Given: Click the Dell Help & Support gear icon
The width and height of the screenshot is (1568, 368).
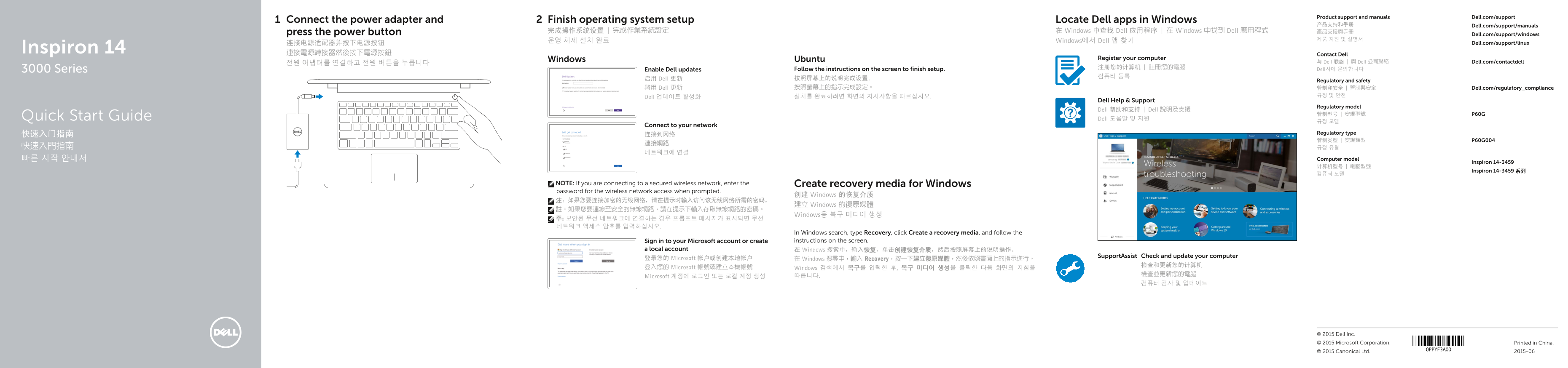Looking at the screenshot, I should pos(1069,112).
